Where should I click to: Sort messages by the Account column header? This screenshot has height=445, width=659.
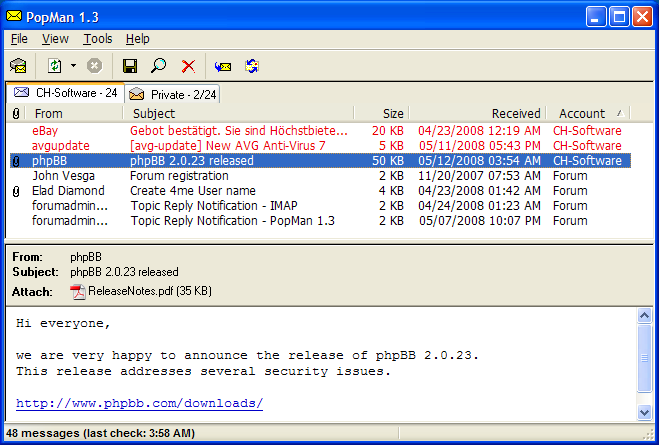[x=588, y=113]
